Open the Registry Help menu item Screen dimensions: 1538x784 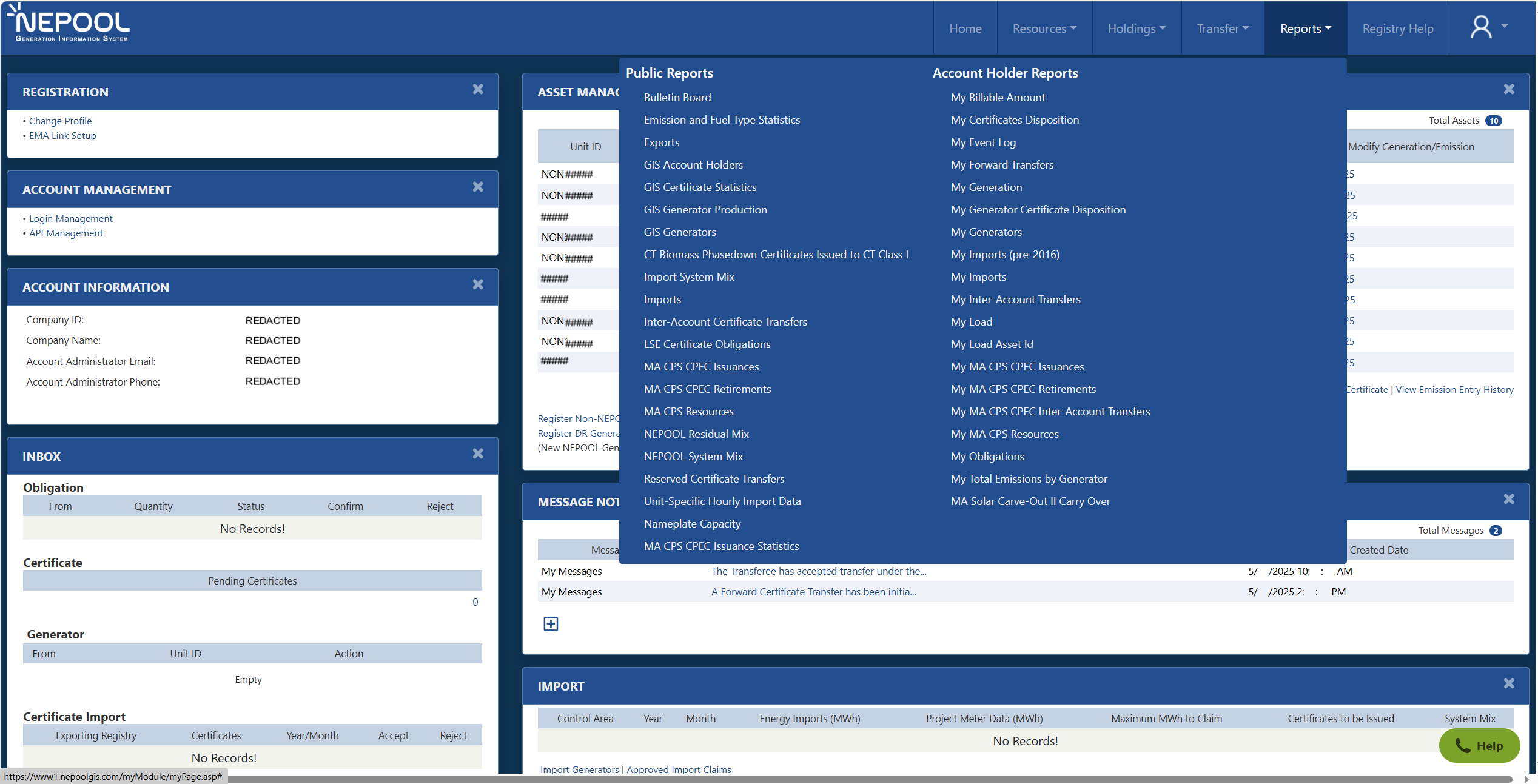coord(1397,28)
